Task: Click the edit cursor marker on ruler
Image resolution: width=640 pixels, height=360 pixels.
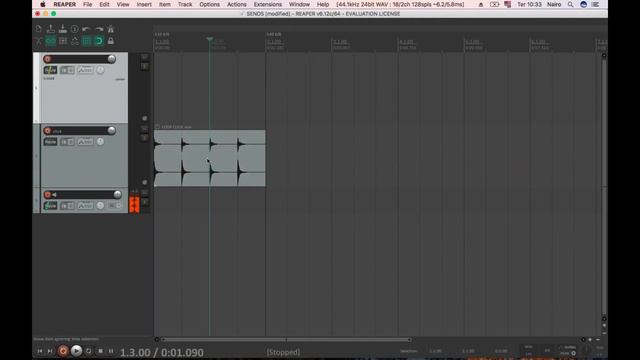Action: pos(209,39)
